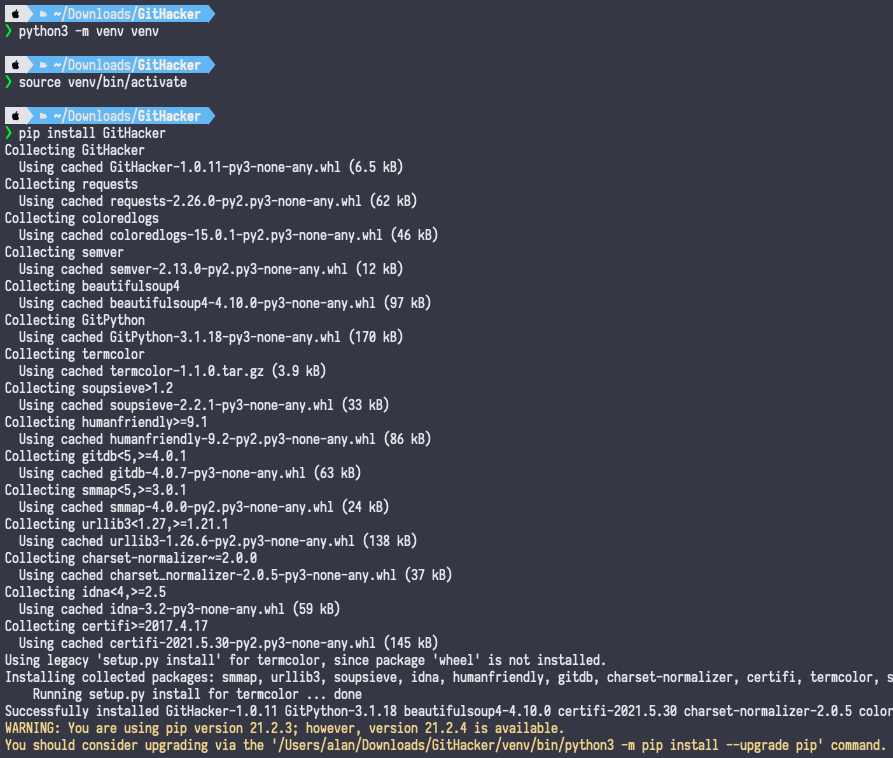Click the Apple logo in the first prompt
This screenshot has height=758, width=893.
pyautogui.click(x=16, y=14)
